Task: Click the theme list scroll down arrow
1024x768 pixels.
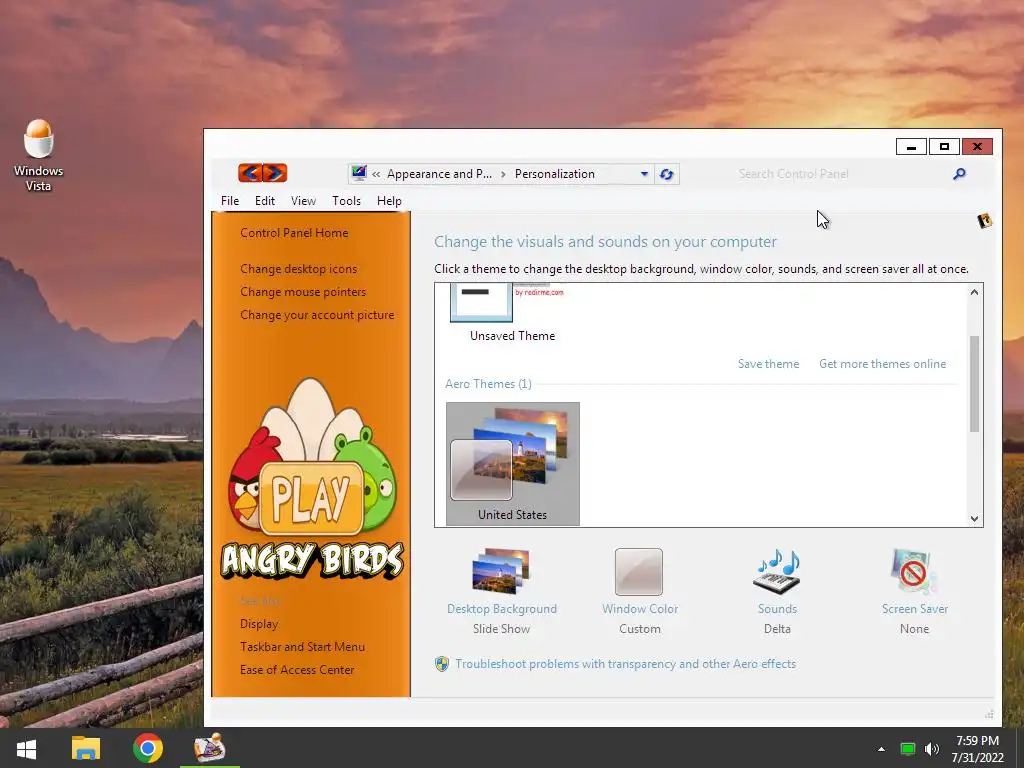Action: coord(974,519)
